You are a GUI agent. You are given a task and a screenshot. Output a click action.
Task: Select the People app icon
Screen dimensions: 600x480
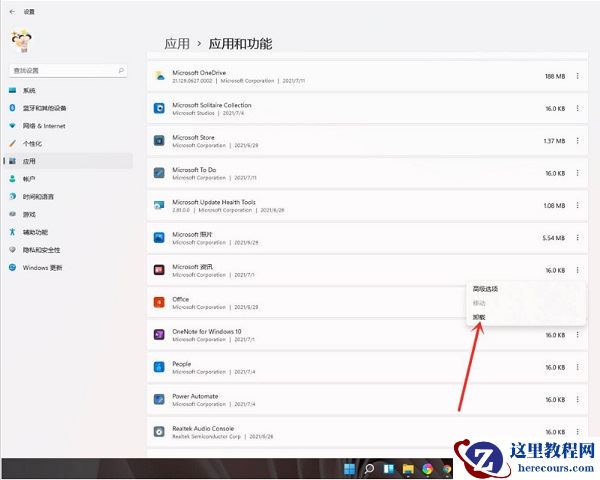click(x=159, y=367)
